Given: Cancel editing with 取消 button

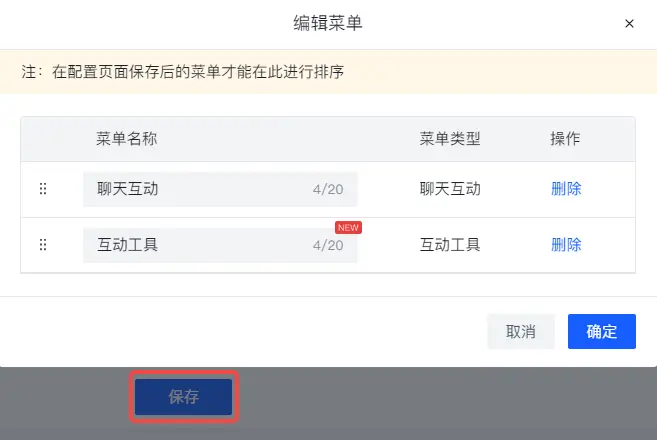Looking at the screenshot, I should [x=521, y=331].
